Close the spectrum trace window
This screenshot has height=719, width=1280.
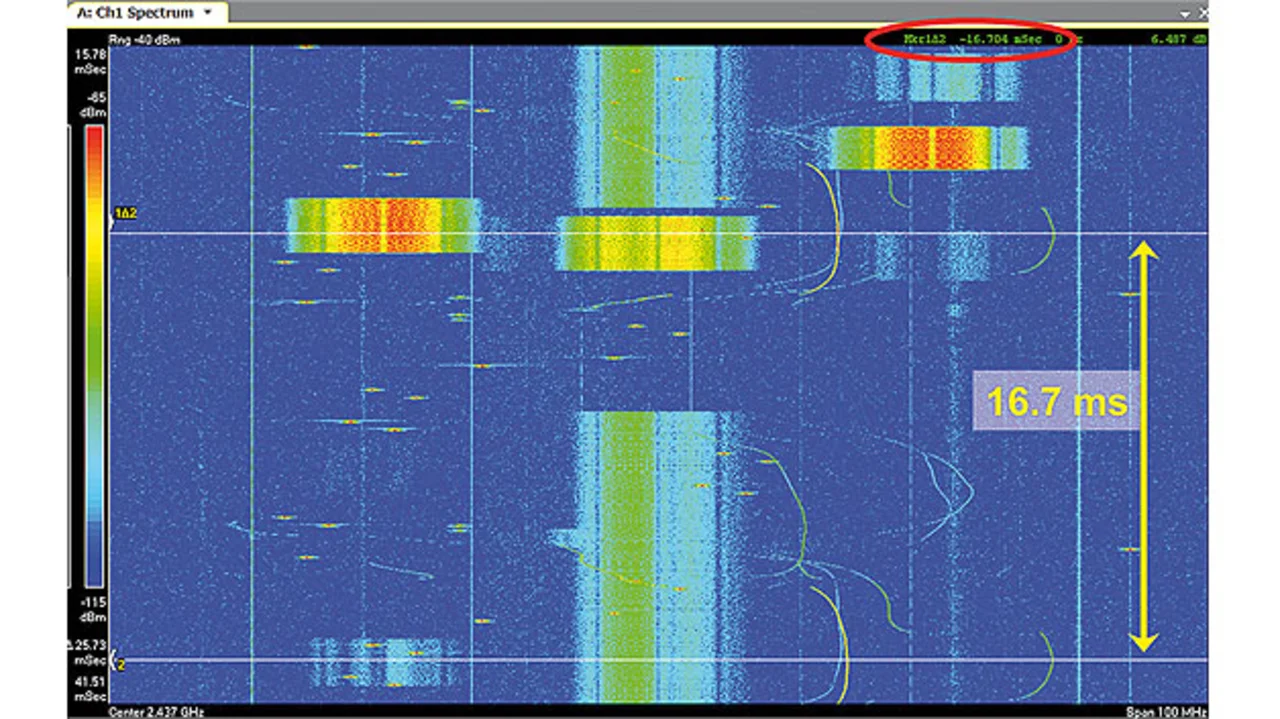tap(1204, 14)
